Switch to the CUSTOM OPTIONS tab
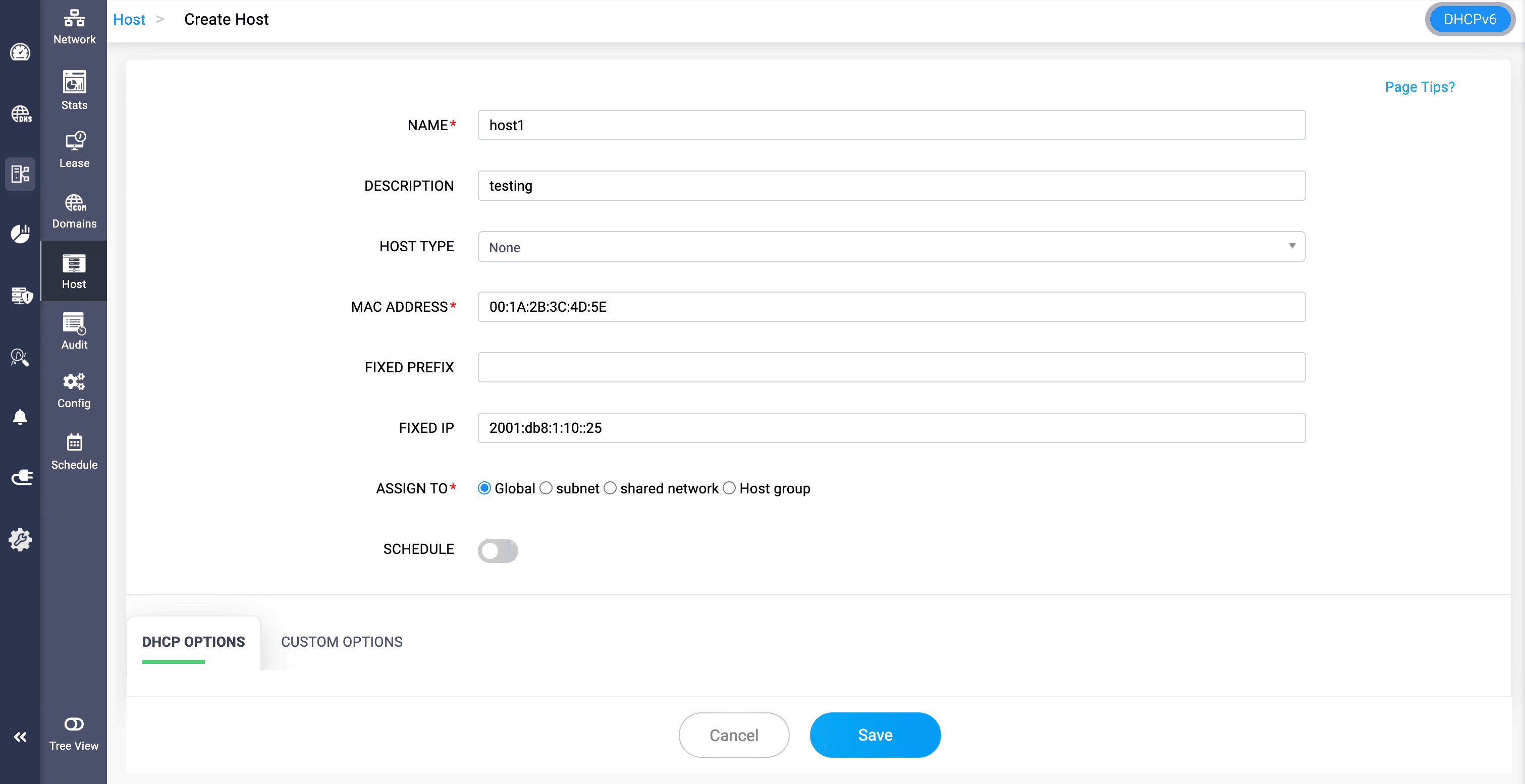The width and height of the screenshot is (1525, 784). point(342,642)
